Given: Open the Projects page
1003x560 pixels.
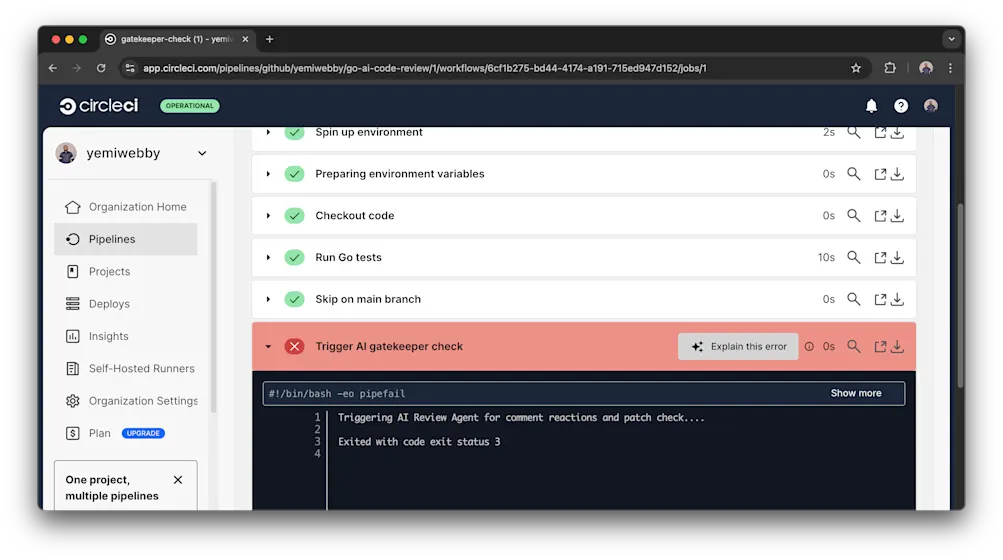Looking at the screenshot, I should [x=126, y=271].
